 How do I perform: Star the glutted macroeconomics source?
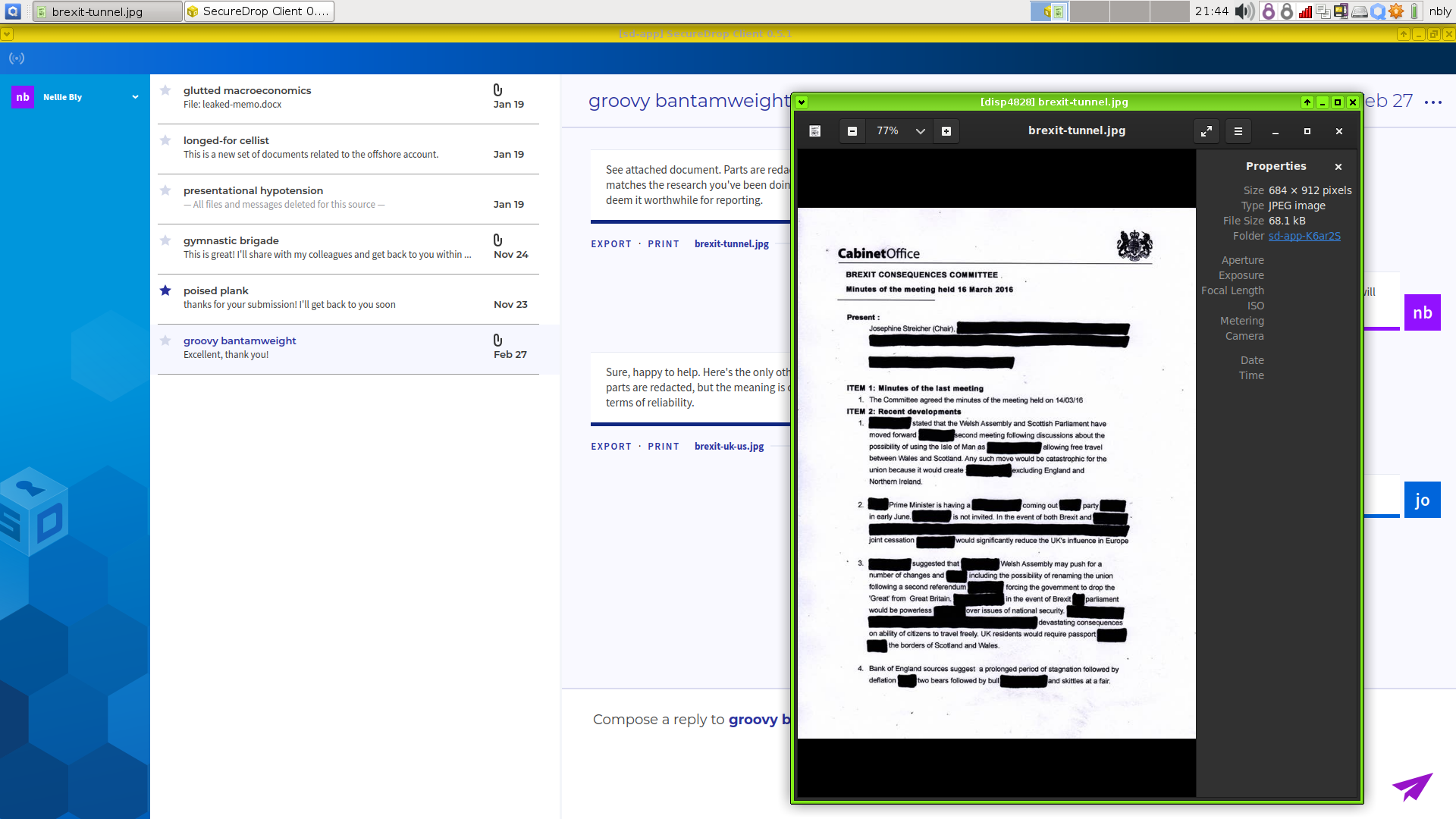pyautogui.click(x=165, y=90)
